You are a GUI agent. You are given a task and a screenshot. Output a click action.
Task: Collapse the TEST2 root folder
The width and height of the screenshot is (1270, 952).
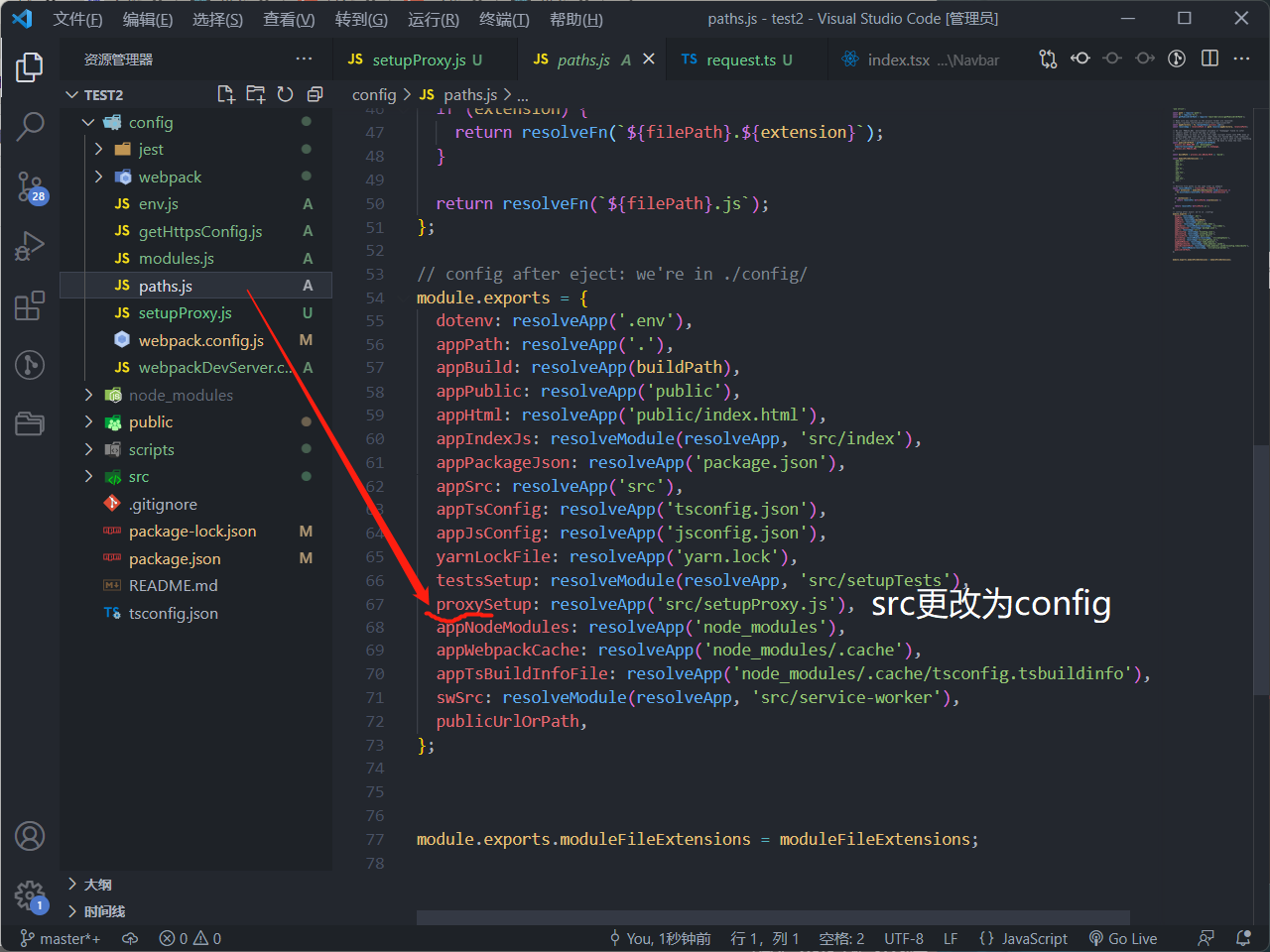[x=71, y=95]
